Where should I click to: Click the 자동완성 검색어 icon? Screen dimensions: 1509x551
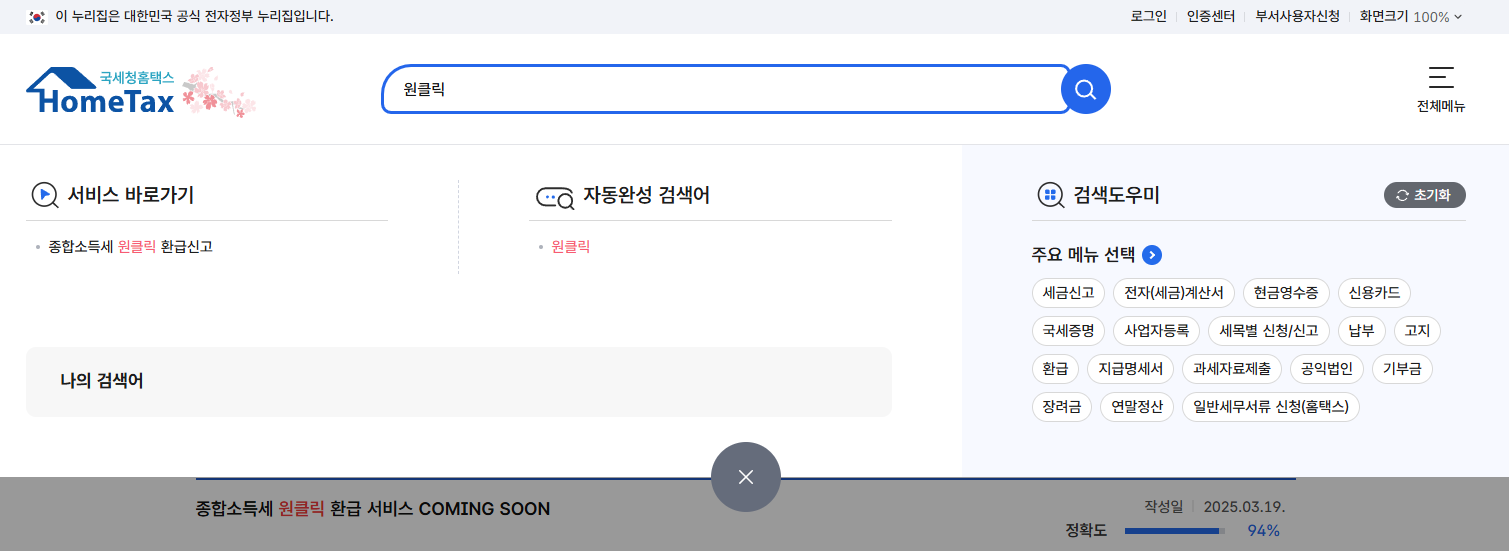pyautogui.click(x=555, y=197)
